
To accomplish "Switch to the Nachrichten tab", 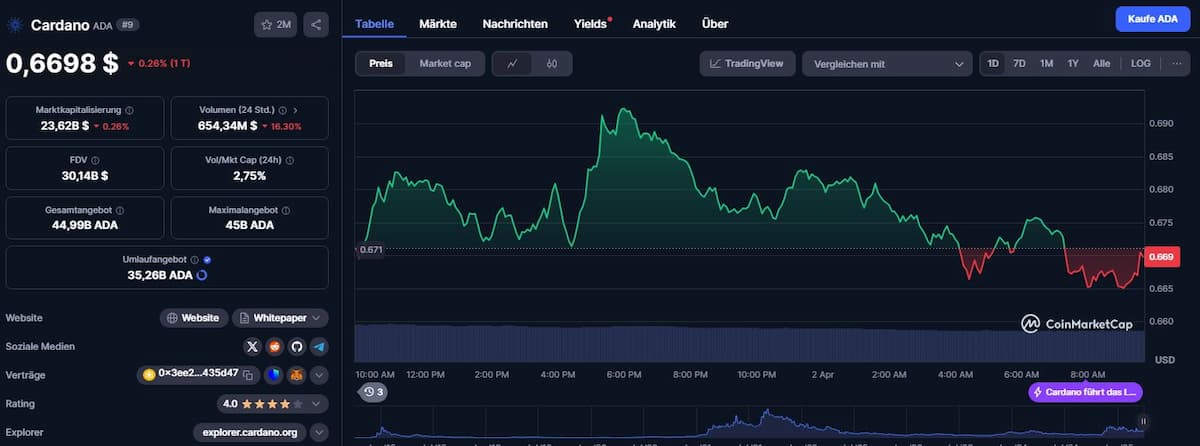I will pos(515,23).
